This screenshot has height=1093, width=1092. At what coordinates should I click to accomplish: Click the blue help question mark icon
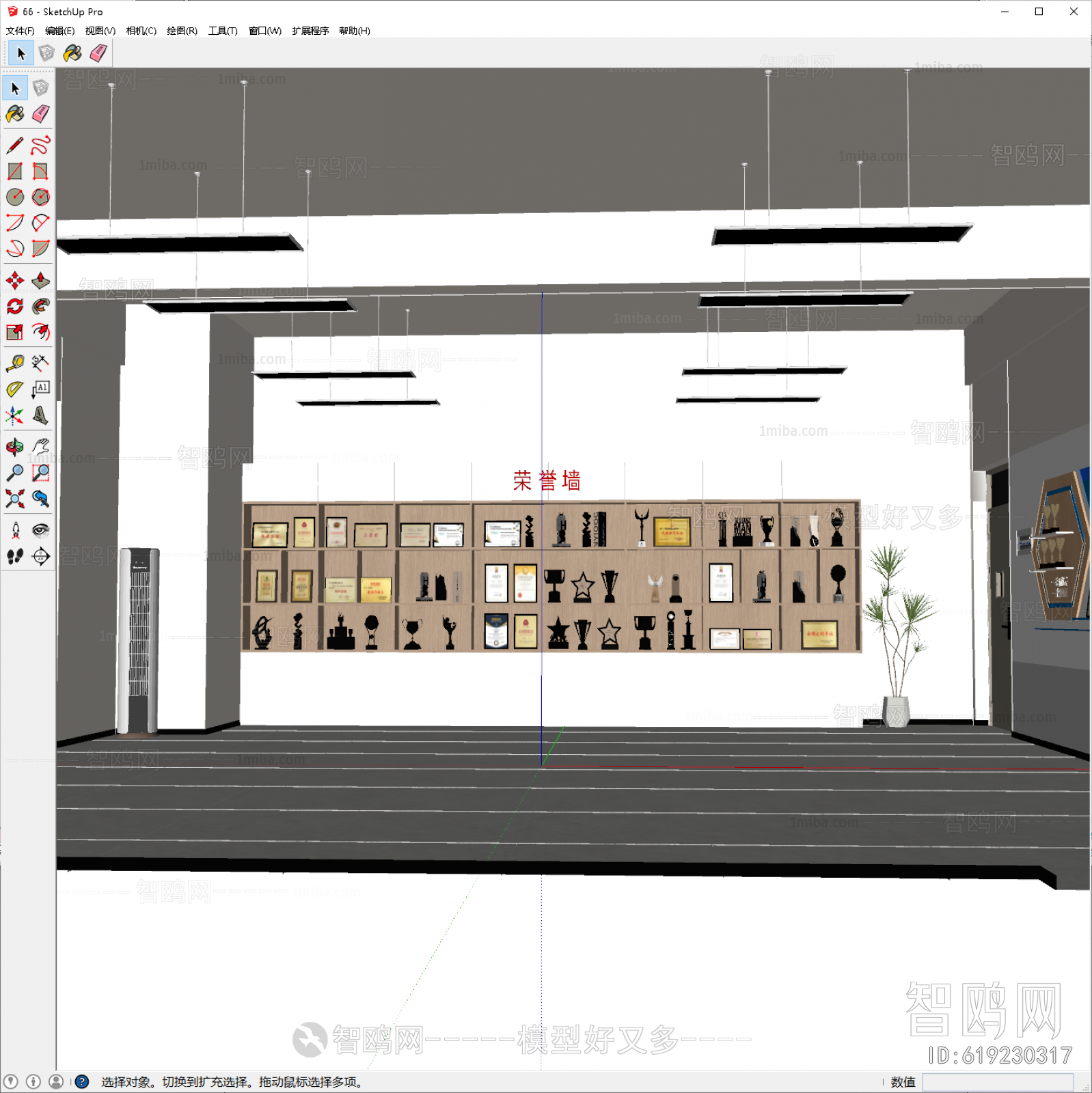(82, 1082)
